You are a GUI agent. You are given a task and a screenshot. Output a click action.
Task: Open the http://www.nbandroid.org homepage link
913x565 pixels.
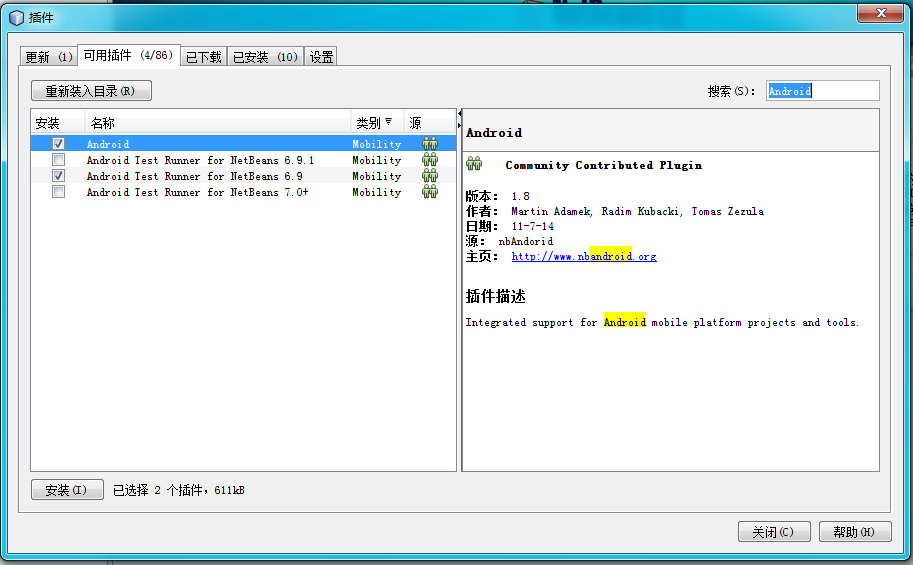click(x=584, y=256)
